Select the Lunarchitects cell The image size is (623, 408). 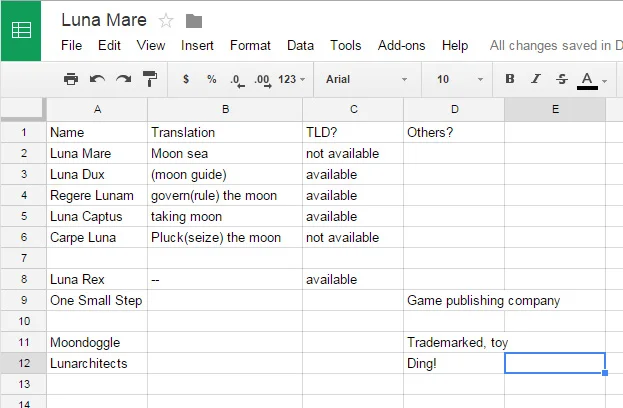coord(97,363)
